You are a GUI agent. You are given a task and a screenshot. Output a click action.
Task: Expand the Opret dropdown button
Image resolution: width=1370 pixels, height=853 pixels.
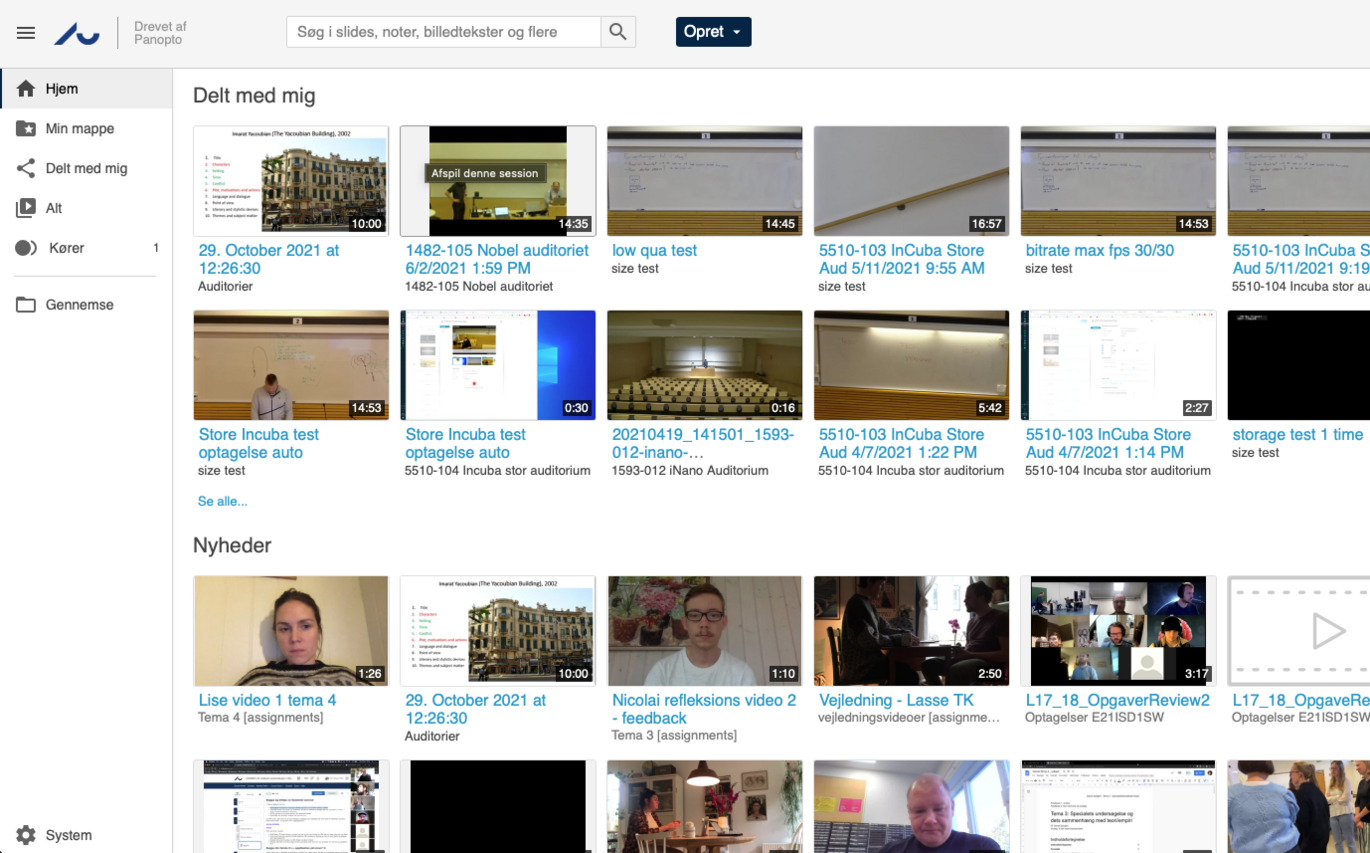(x=713, y=32)
